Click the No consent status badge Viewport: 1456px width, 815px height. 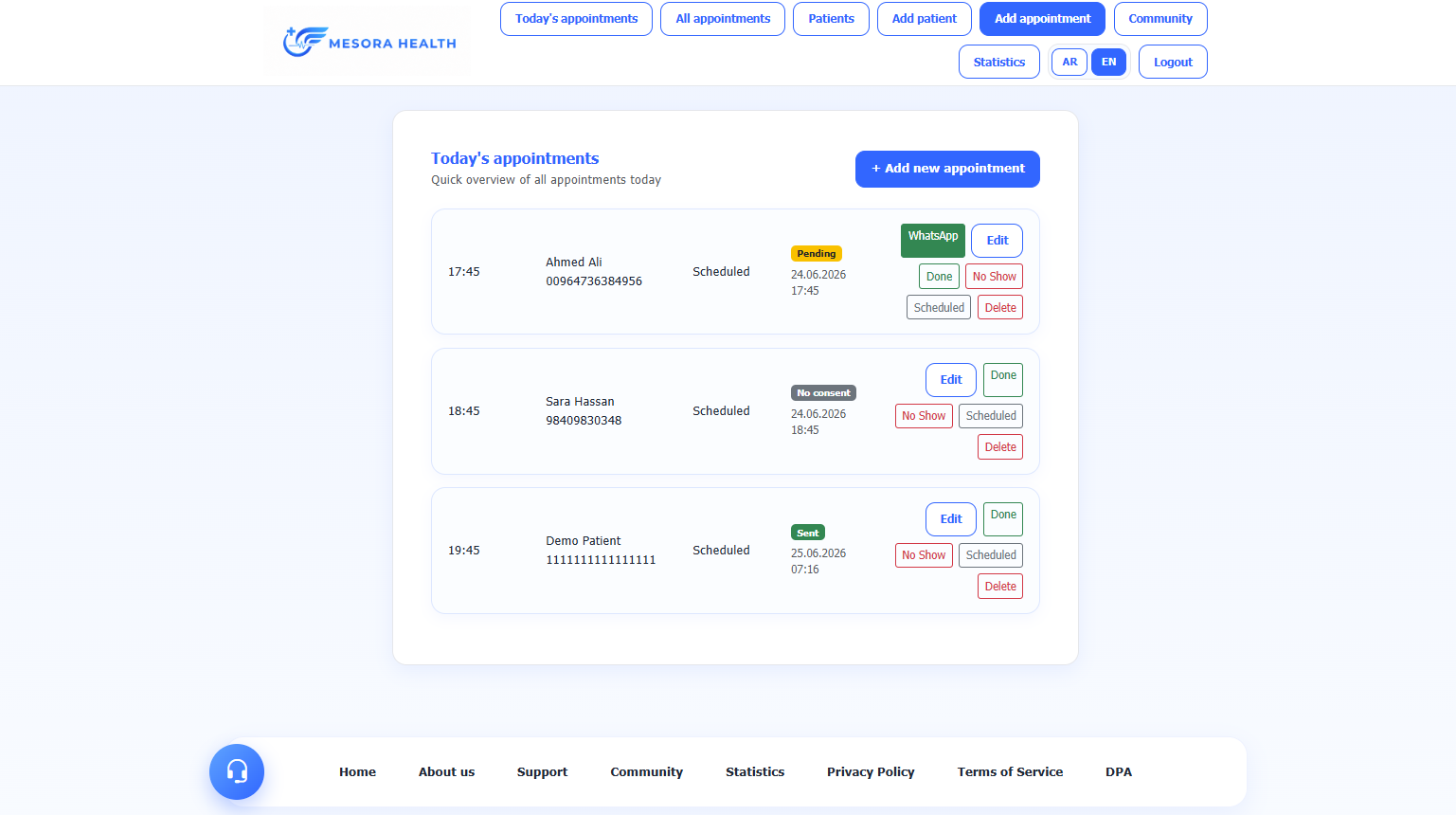pos(823,393)
